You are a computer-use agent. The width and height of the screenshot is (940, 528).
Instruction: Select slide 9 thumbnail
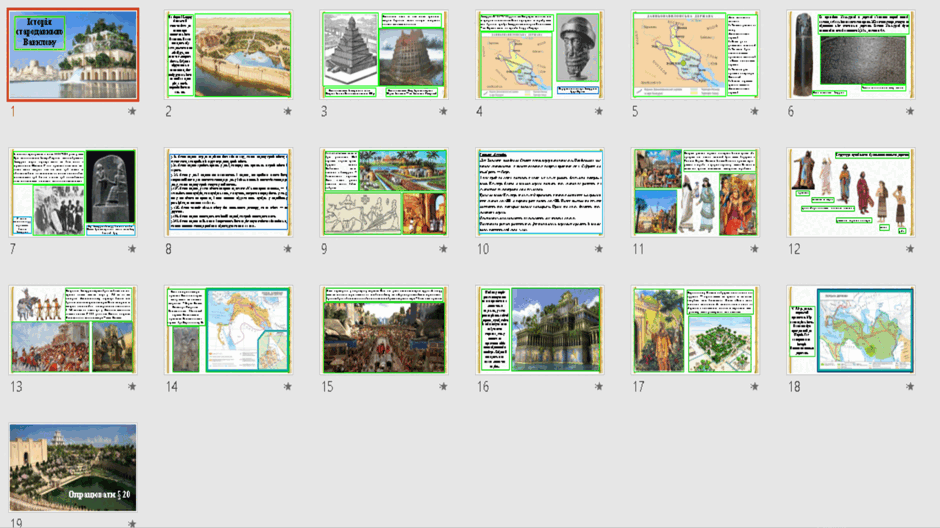384,192
